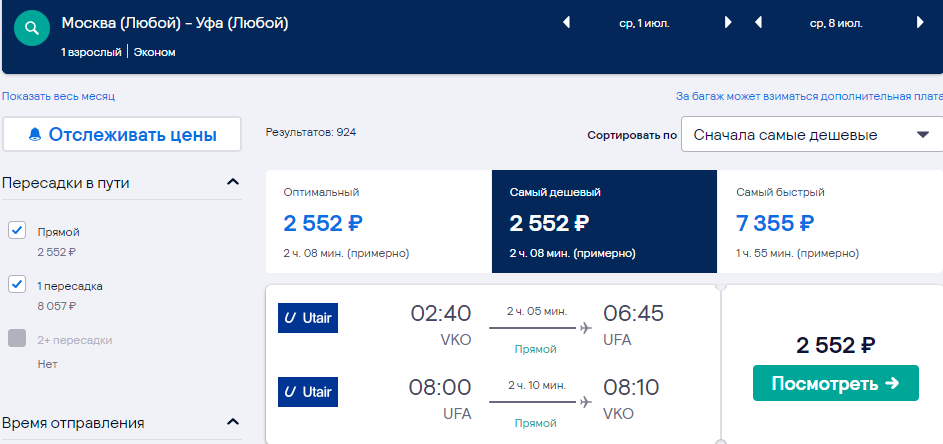Select the Оптимальный tab
The image size is (943, 444).
(379, 221)
